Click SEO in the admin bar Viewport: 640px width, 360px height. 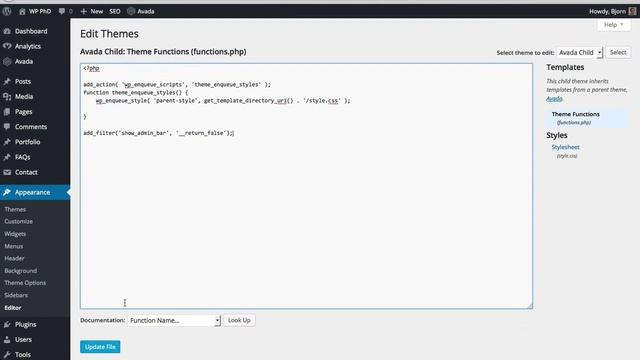point(115,11)
